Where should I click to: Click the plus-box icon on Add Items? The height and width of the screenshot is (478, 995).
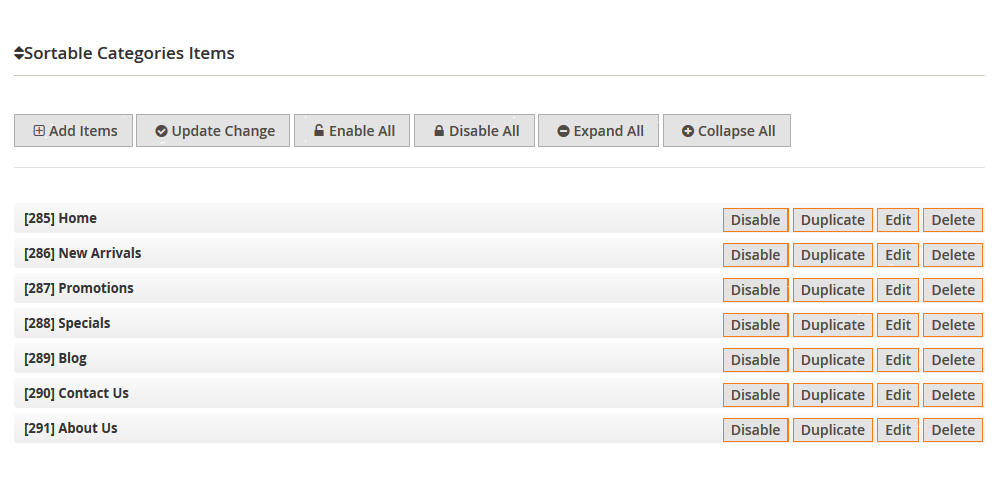[x=39, y=131]
